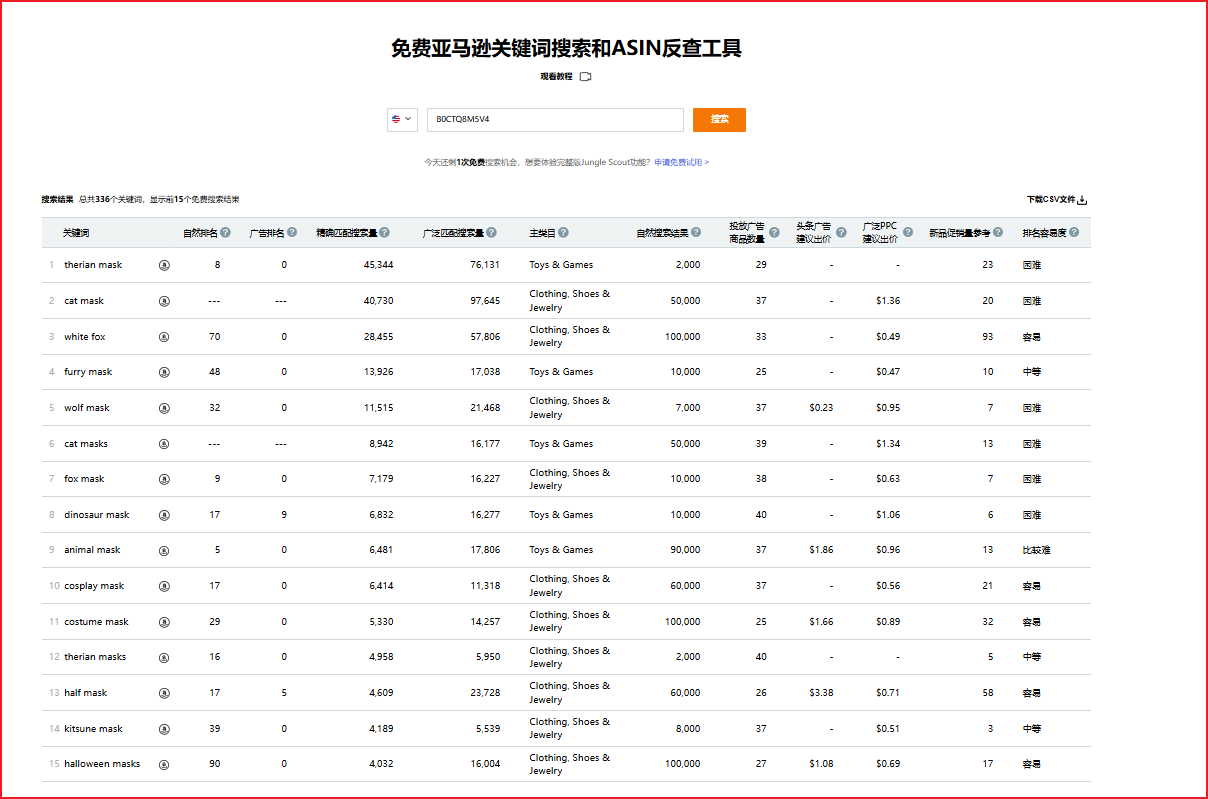Click the 申请免费试用 link
Screen dimensions: 1208x799
point(681,162)
